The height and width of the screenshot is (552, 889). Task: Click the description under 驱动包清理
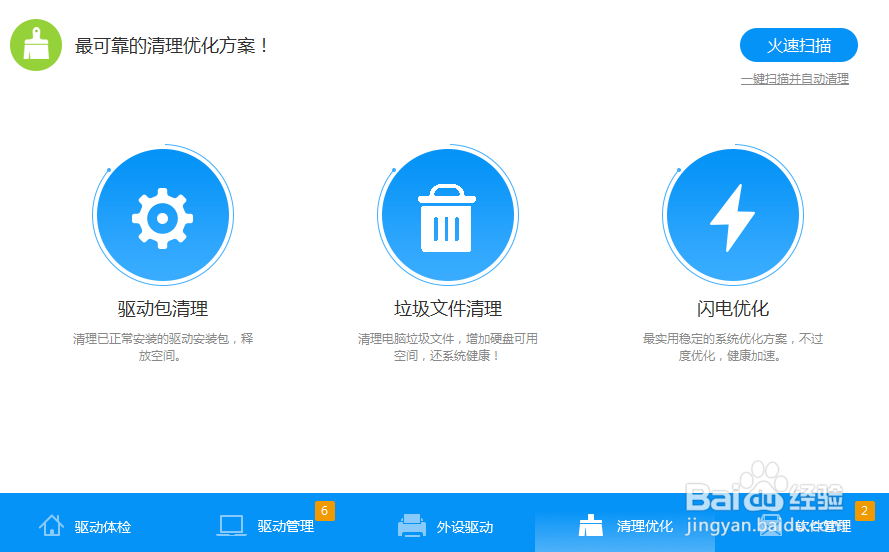click(x=162, y=347)
